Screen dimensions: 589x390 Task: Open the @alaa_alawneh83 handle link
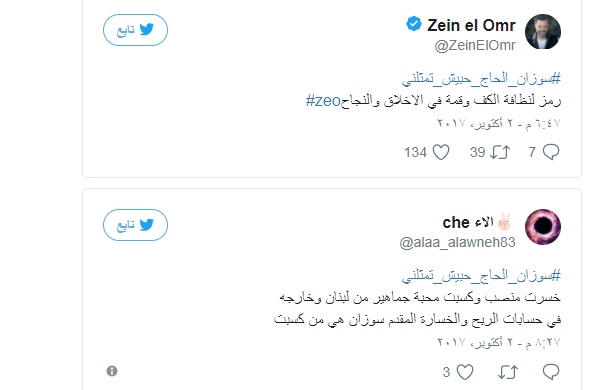pos(458,242)
